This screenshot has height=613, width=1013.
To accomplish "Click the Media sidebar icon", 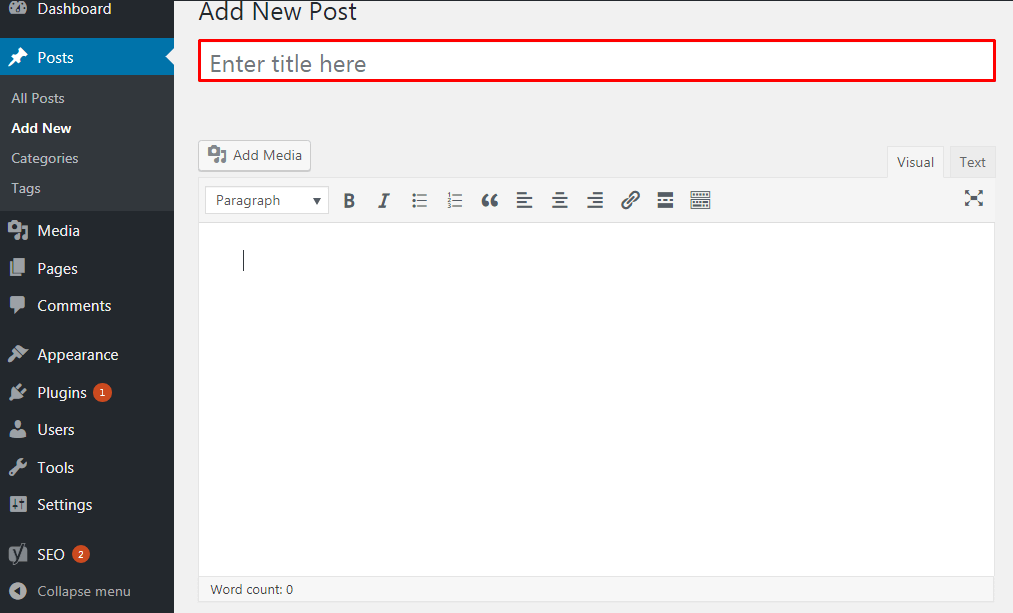I will [x=18, y=231].
